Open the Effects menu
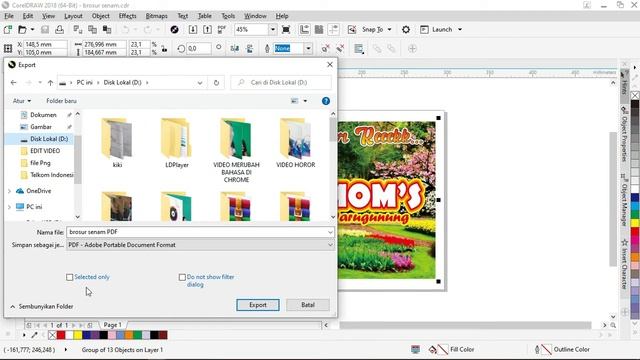 click(127, 16)
